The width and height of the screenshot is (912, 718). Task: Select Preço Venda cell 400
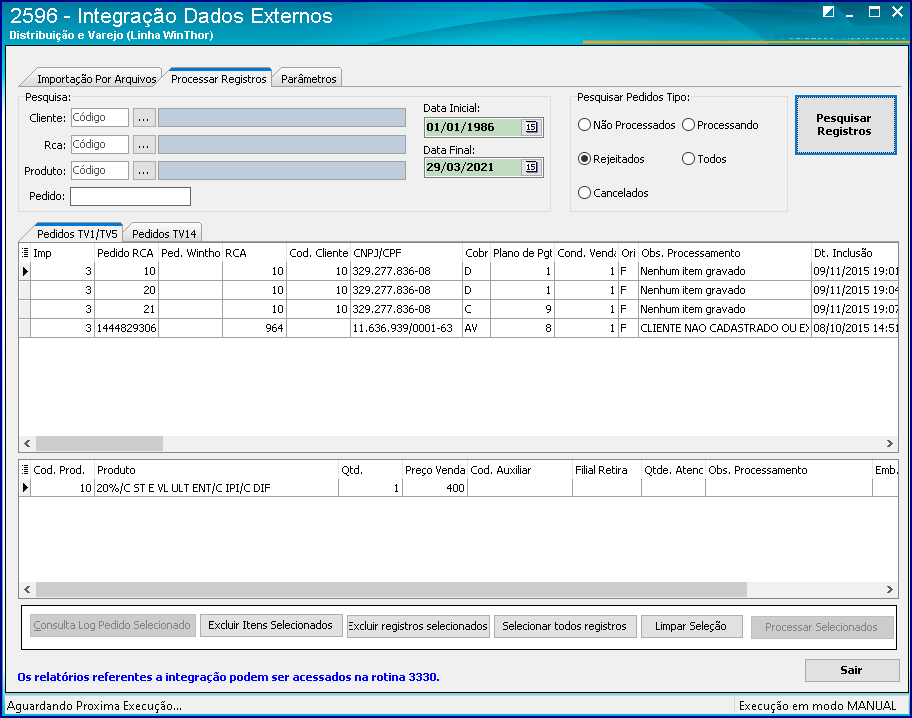(434, 488)
